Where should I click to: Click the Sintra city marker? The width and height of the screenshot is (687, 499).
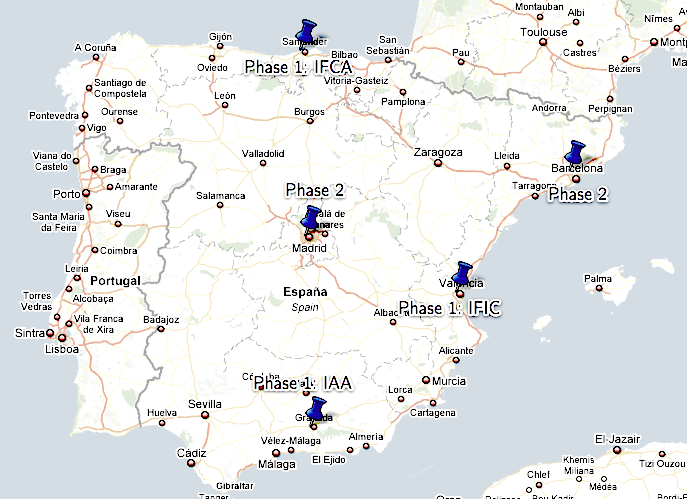point(50,333)
